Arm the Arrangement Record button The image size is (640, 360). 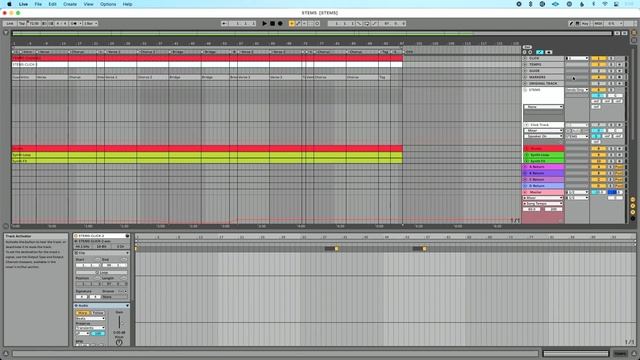click(280, 24)
